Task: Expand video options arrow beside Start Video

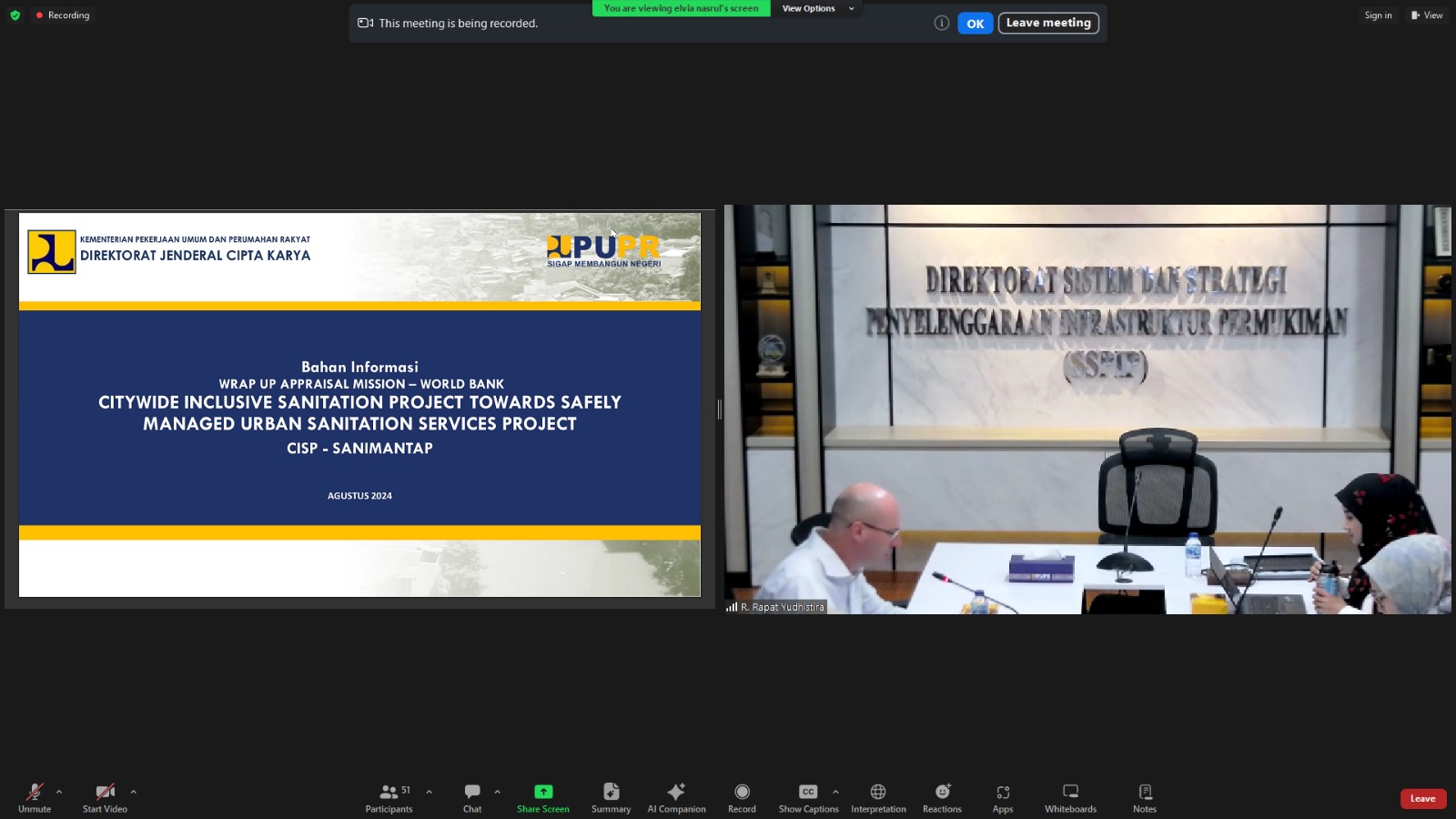Action: click(133, 792)
